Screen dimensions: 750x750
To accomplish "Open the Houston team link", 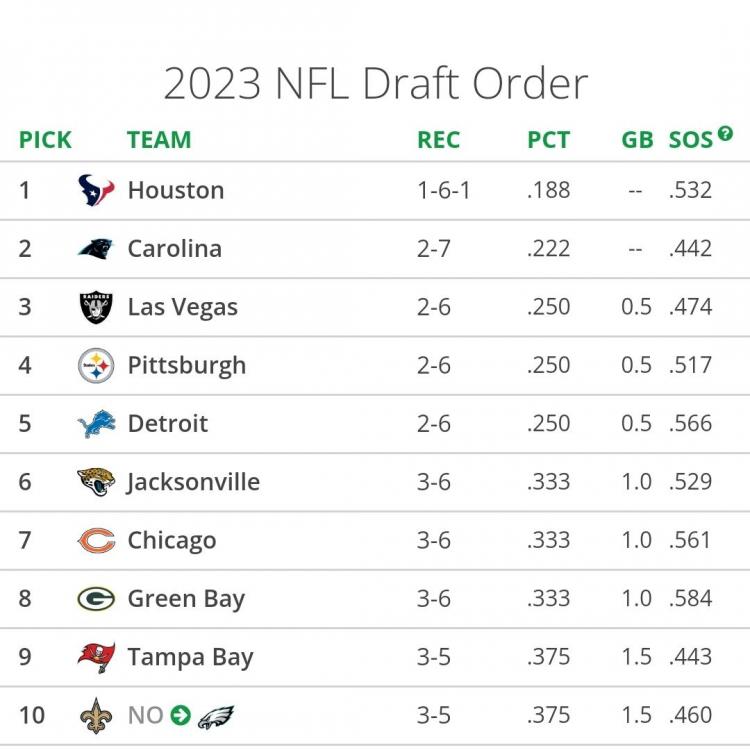I will click(175, 190).
